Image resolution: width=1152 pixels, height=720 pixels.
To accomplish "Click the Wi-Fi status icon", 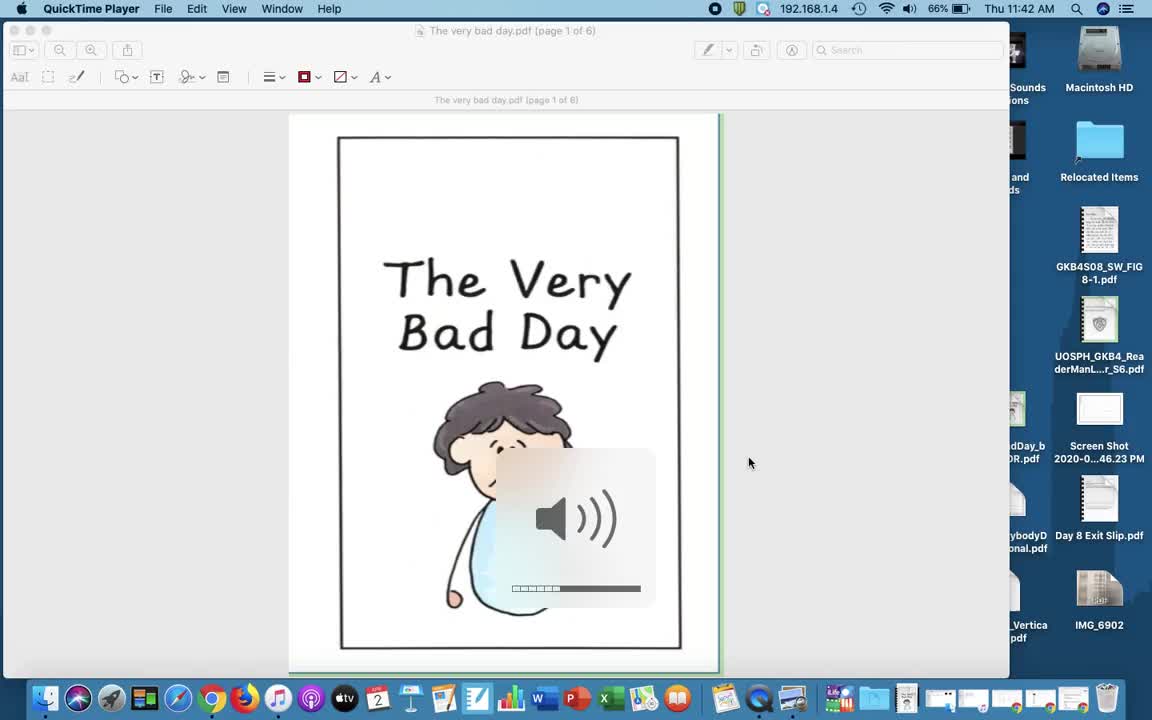I will tap(886, 9).
